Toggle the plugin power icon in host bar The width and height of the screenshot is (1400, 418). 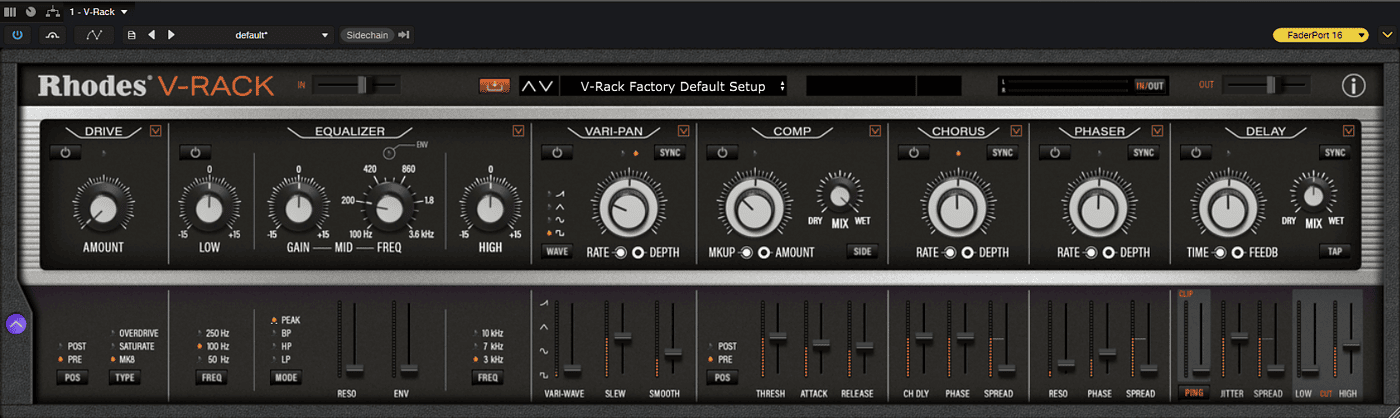click(18, 35)
